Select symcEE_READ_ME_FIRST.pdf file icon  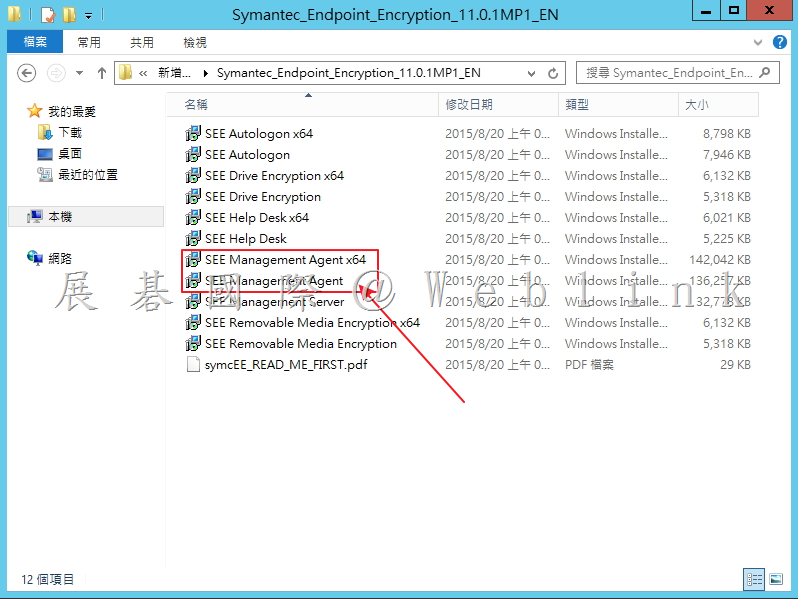pos(193,364)
